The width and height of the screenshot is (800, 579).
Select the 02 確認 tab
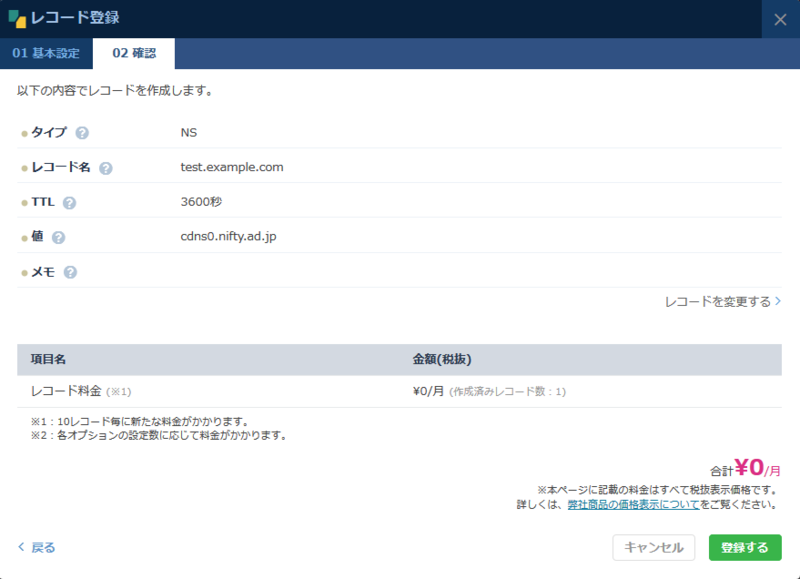[x=134, y=53]
